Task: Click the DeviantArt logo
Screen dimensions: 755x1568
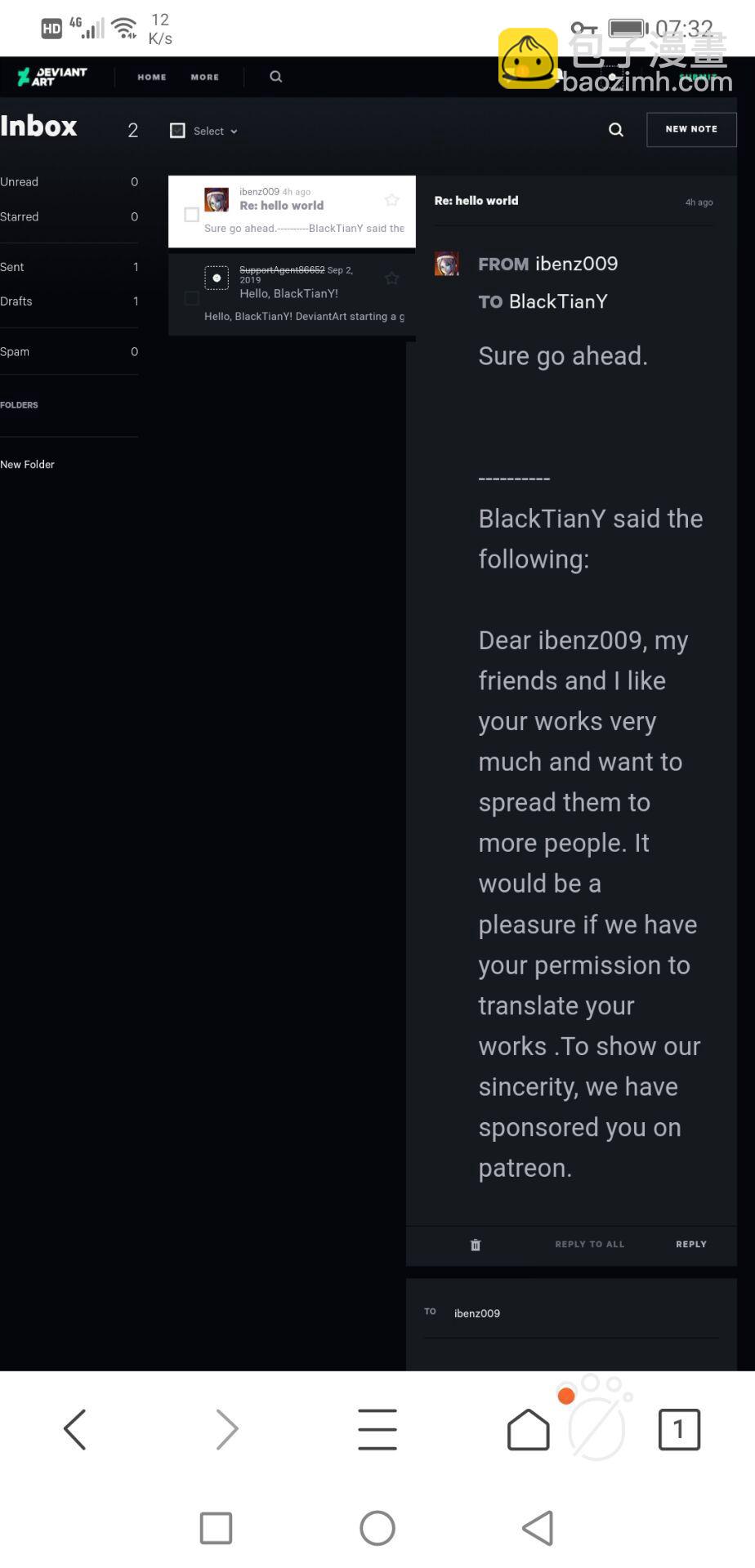Action: (x=52, y=77)
